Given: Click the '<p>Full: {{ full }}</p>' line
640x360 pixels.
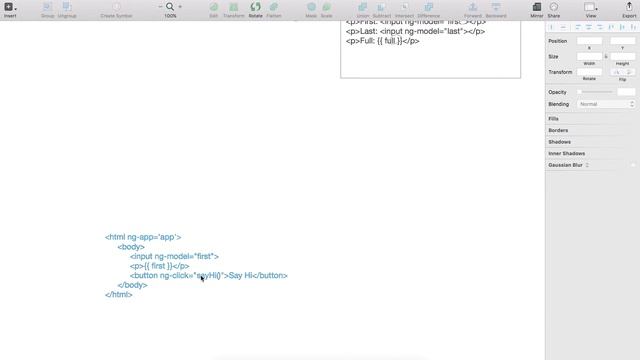Looking at the screenshot, I should [382, 41].
